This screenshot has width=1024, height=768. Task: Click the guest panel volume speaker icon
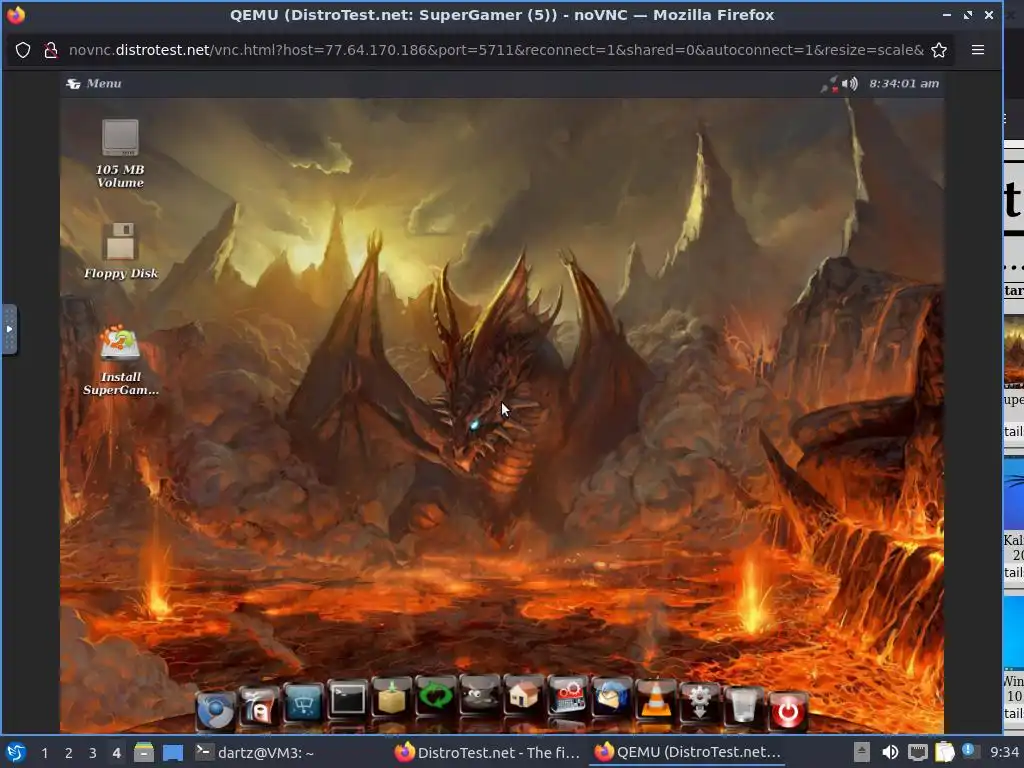850,84
